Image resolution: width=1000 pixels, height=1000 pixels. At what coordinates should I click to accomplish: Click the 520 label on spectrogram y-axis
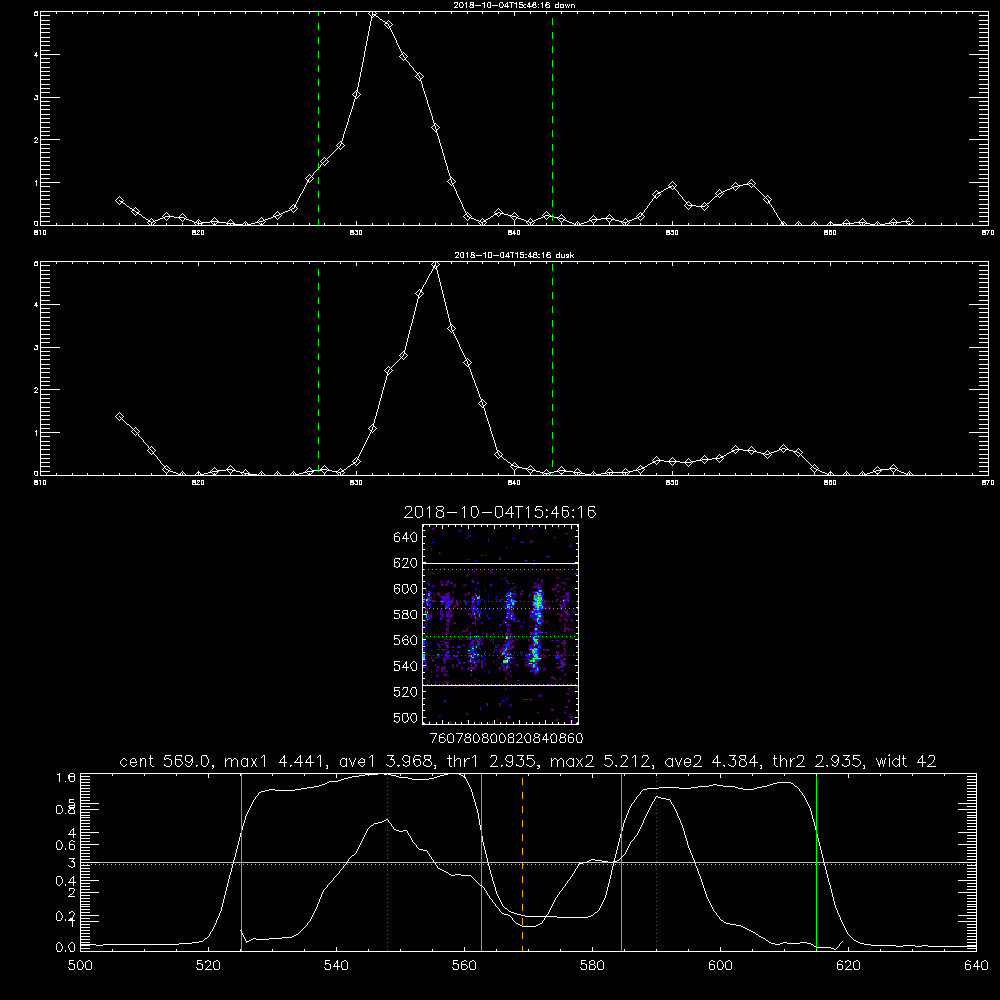pyautogui.click(x=406, y=692)
